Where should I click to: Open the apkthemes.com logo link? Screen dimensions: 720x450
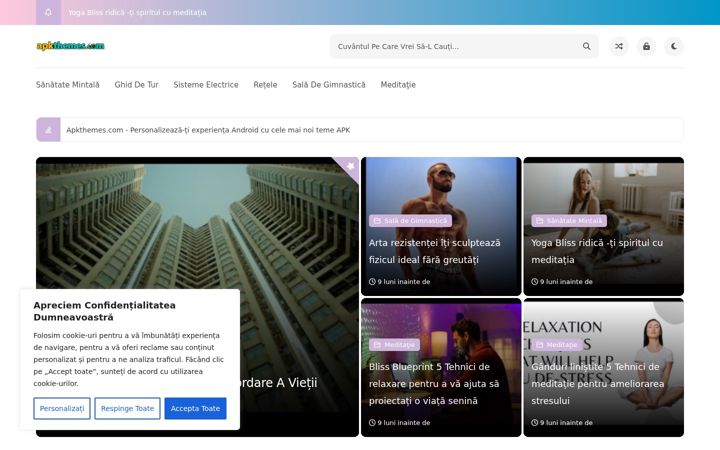click(70, 46)
